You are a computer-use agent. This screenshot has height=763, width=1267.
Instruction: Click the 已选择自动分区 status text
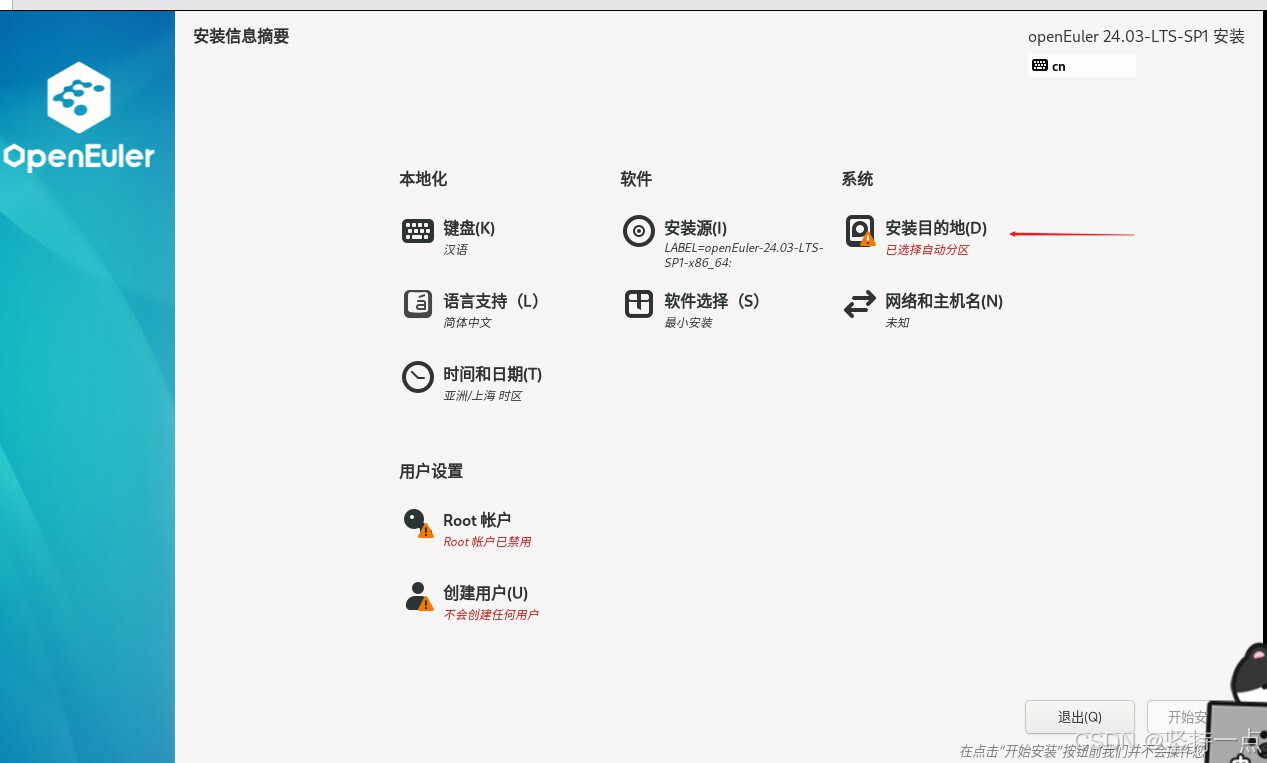coord(927,250)
